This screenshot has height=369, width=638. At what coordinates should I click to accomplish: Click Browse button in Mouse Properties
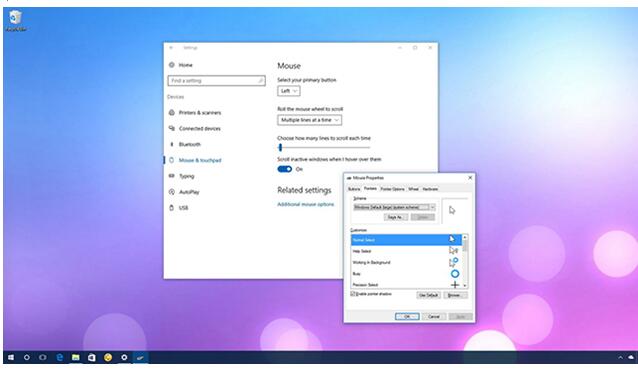click(455, 295)
